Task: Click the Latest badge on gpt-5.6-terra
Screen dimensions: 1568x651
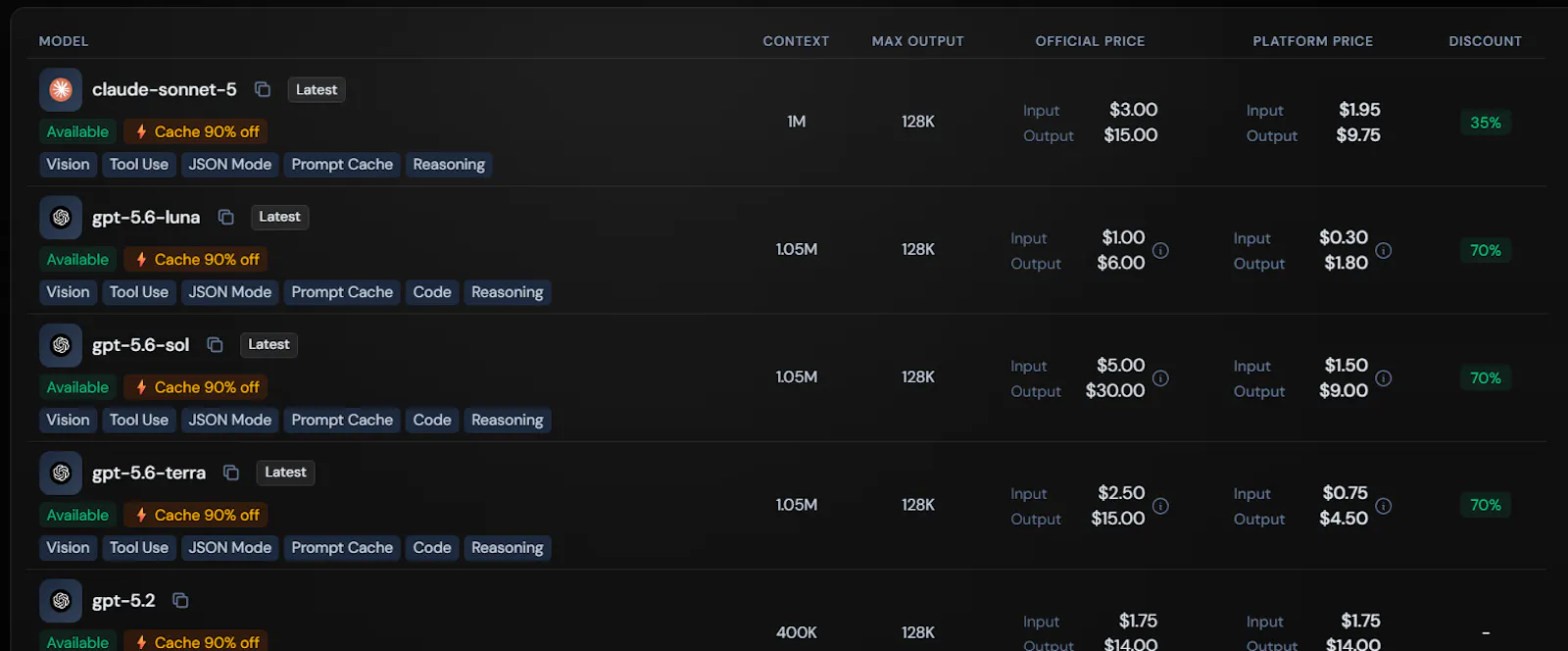Action: (285, 473)
